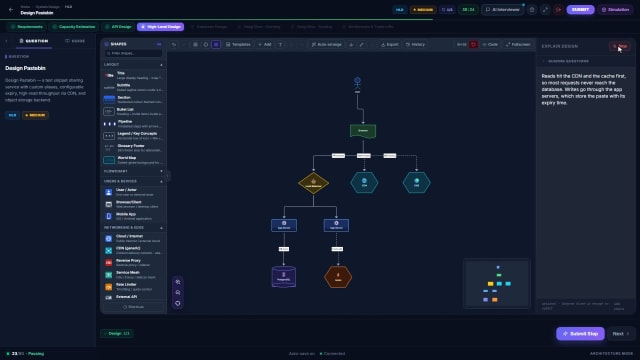Toggle the highlighted purple square toolbar button
640x360 pixels.
pyautogui.click(x=216, y=44)
